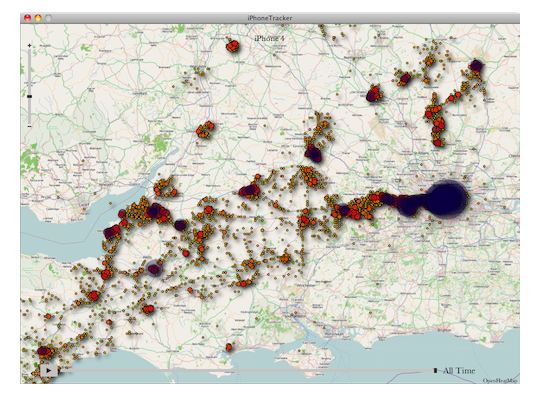Click the lone red marker near the south coast
The width and height of the screenshot is (540, 400).
(229, 347)
